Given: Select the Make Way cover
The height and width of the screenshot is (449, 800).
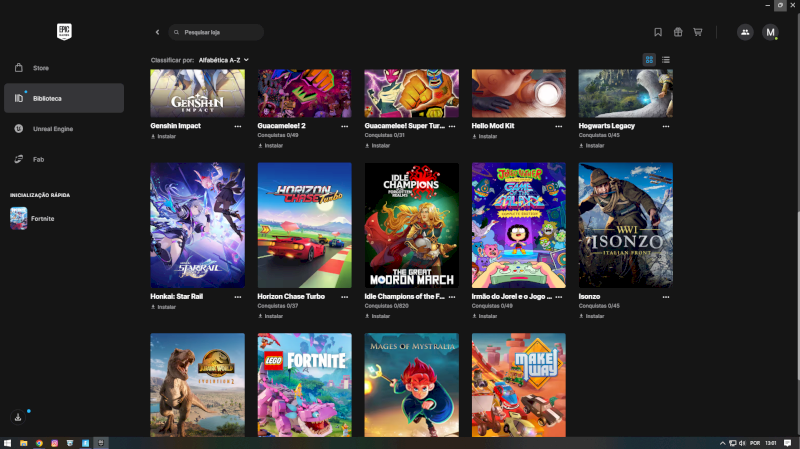Looking at the screenshot, I should coord(519,385).
